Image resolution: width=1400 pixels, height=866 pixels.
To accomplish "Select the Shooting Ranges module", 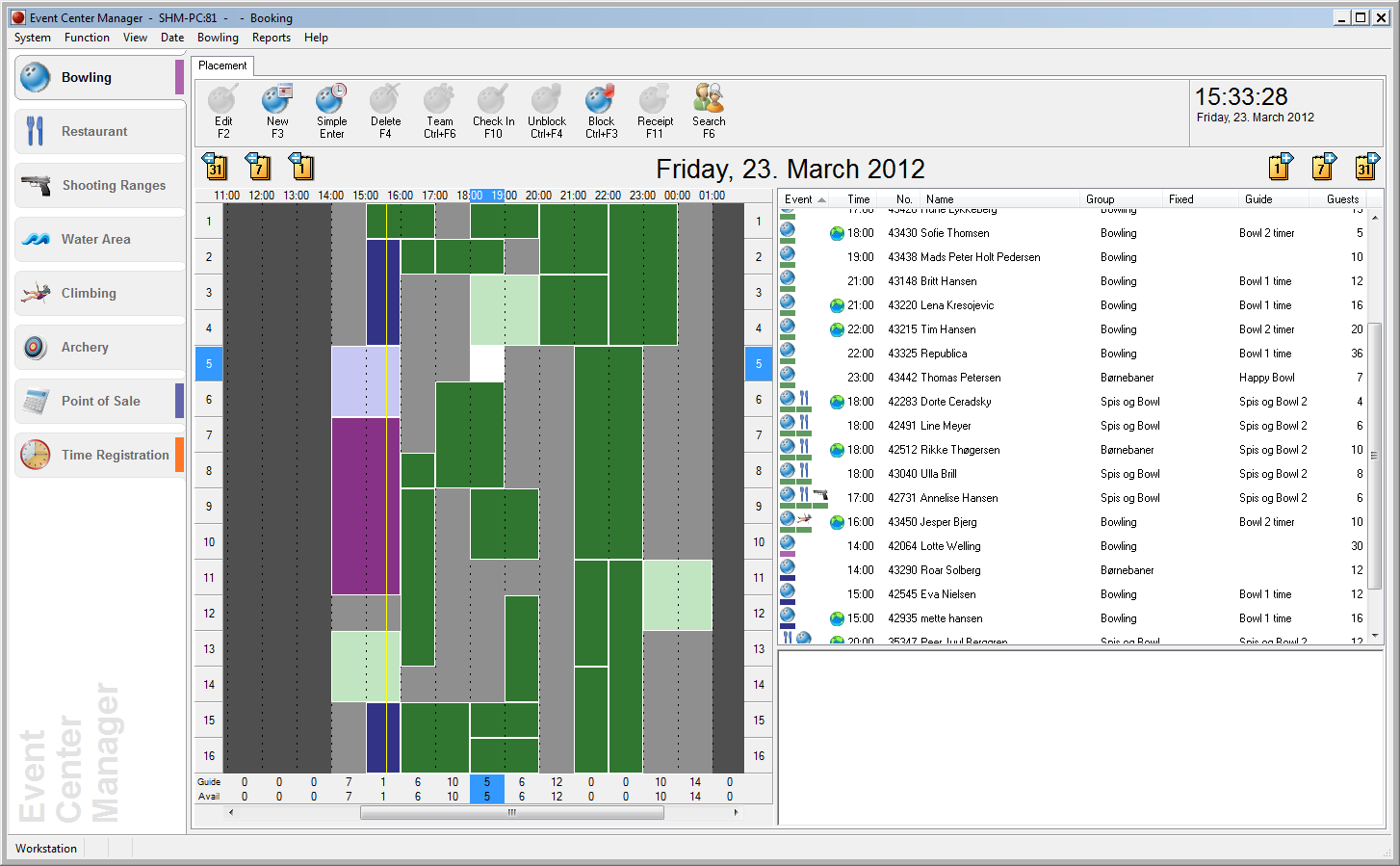I will tap(100, 185).
